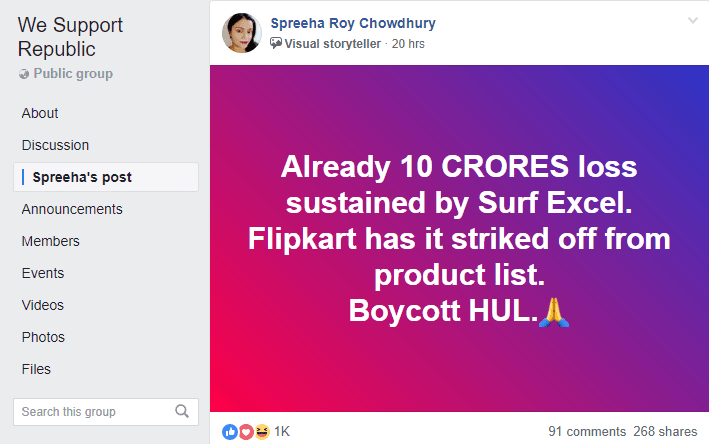Click the Visual storyteller badge icon
This screenshot has height=444, width=709.
coord(276,44)
